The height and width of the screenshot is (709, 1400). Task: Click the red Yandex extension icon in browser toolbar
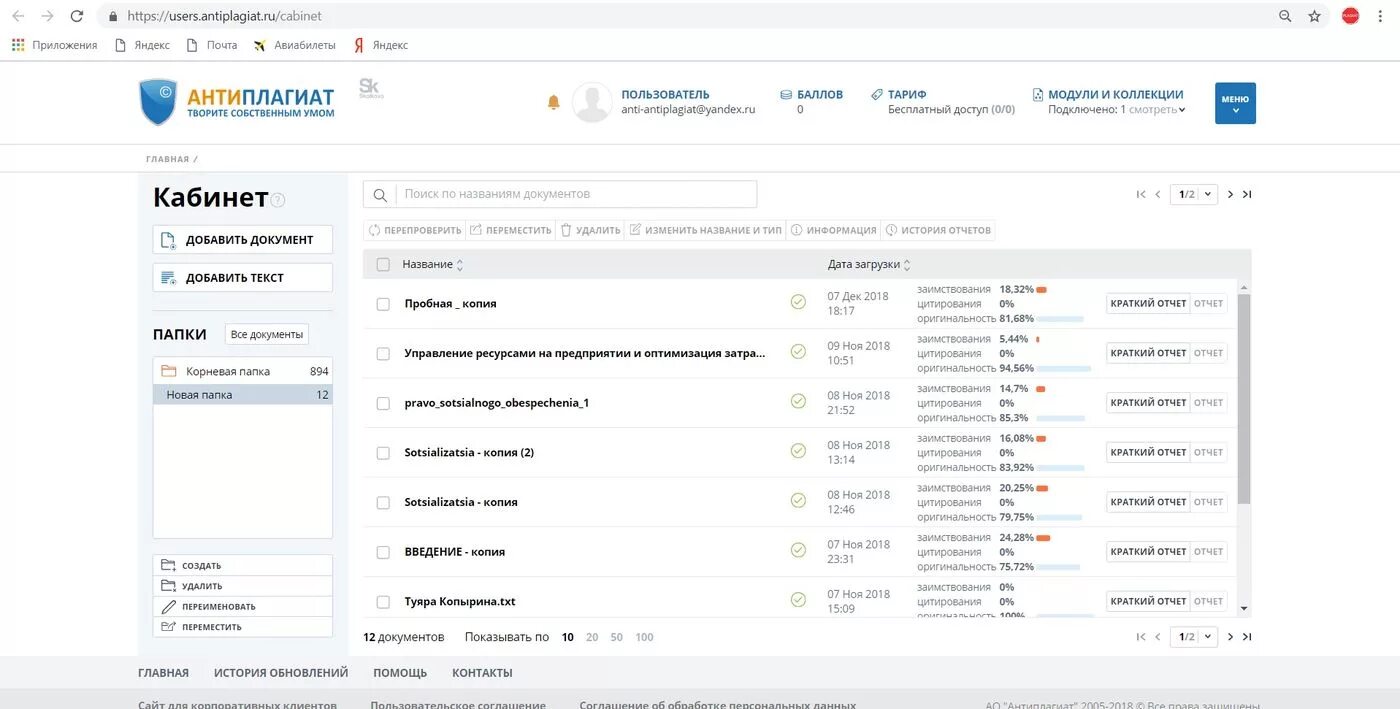coord(1349,15)
